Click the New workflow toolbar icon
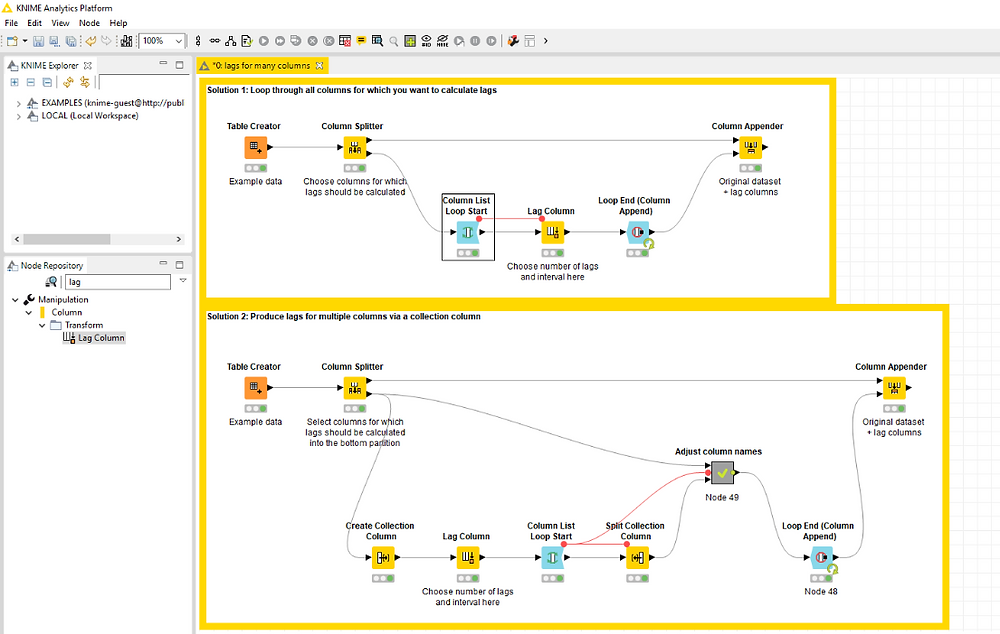This screenshot has width=1000, height=634. pos(12,41)
